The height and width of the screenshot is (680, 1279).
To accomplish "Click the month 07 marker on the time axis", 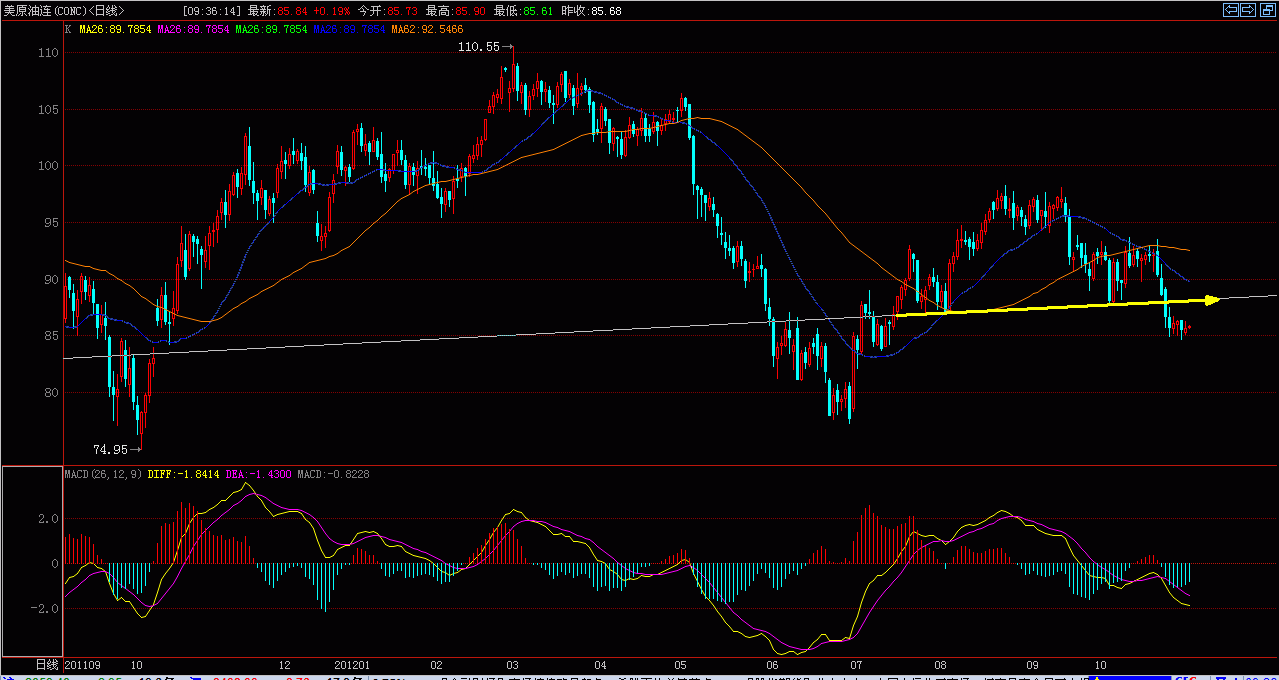I will coord(856,664).
